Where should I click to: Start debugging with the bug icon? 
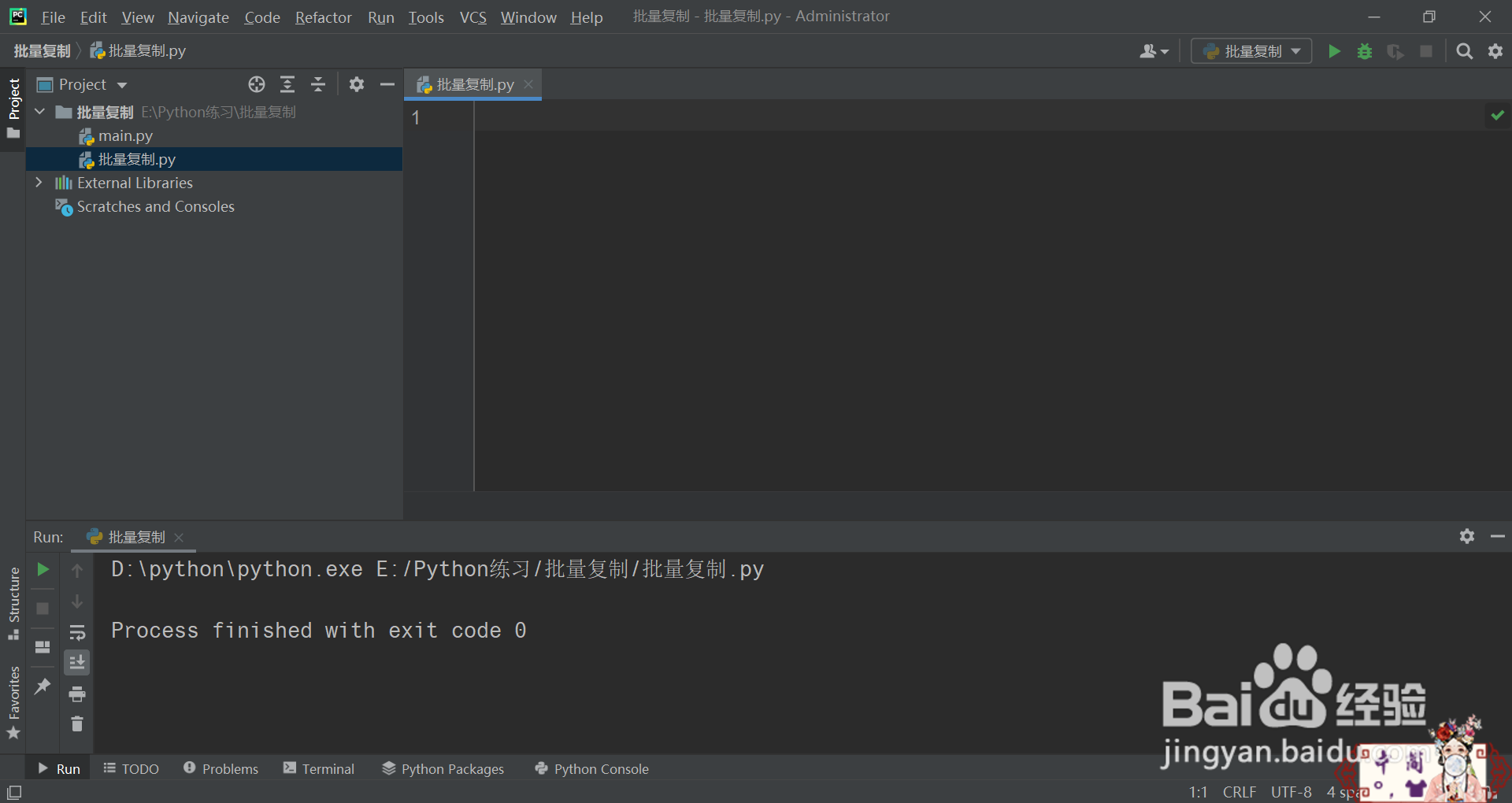[x=1365, y=51]
